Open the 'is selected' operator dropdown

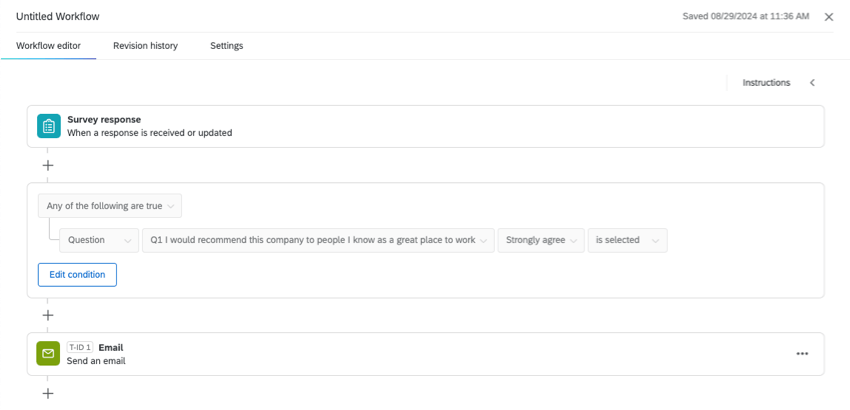(627, 240)
